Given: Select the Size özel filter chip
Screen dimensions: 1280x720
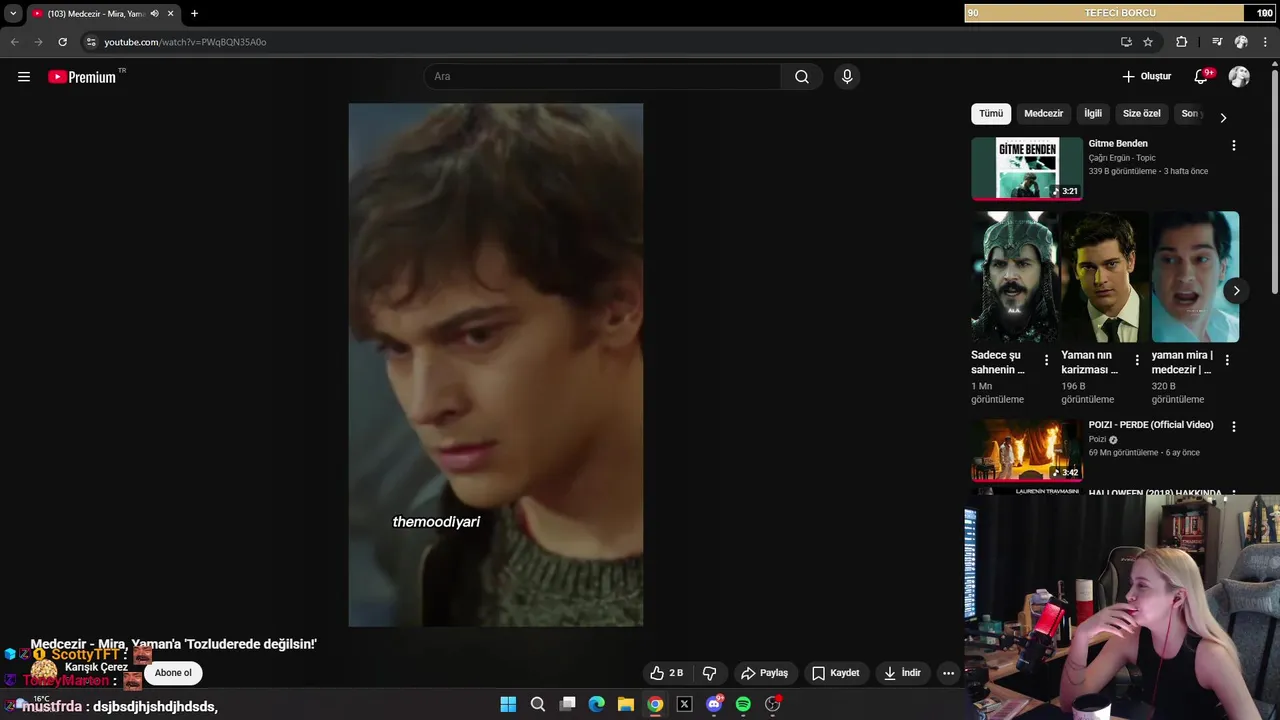Looking at the screenshot, I should [1142, 114].
